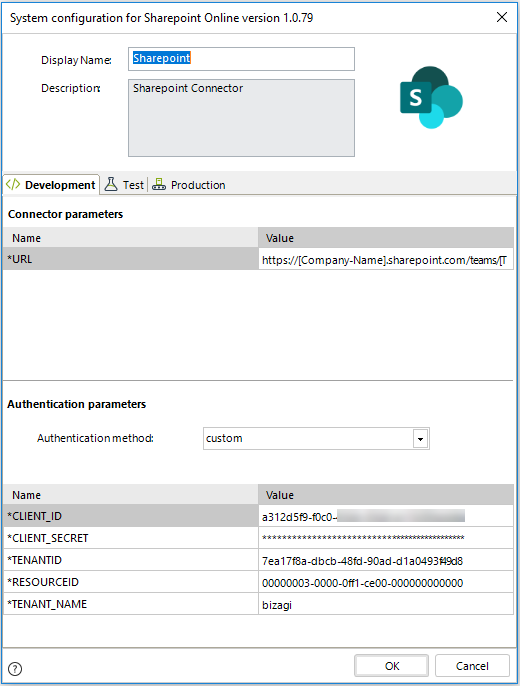Click Authentication parameters Name column header
The width and height of the screenshot is (520, 686).
131,494
